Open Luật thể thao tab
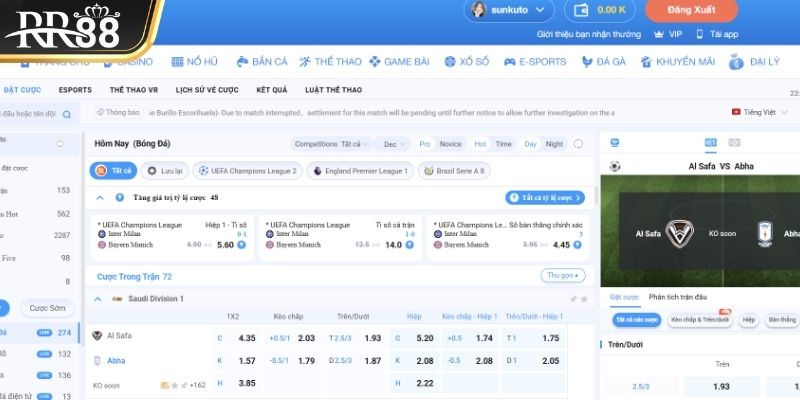Image resolution: width=800 pixels, height=400 pixels. point(334,90)
